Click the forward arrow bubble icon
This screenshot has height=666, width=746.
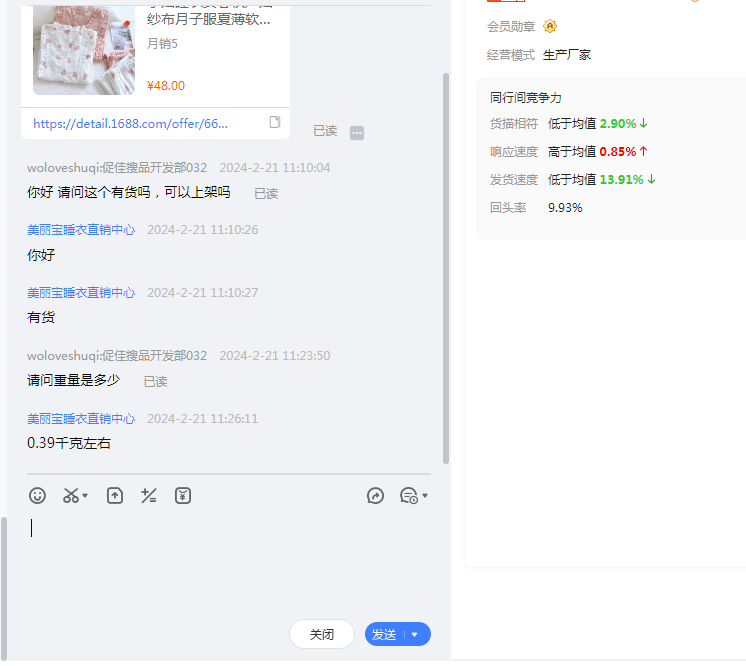[x=376, y=495]
